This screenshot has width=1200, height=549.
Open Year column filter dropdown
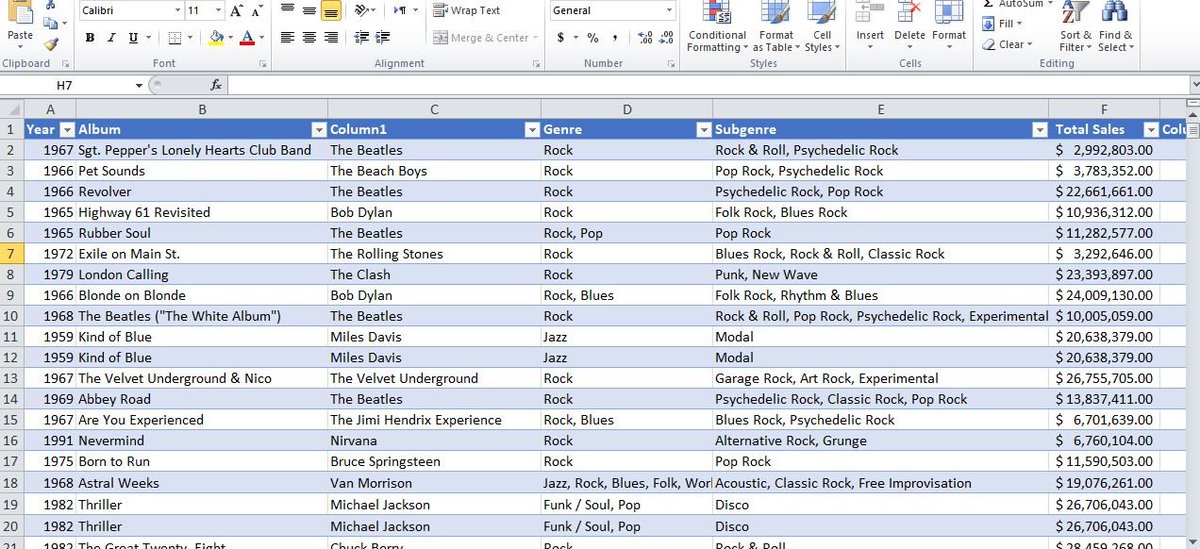tap(67, 130)
